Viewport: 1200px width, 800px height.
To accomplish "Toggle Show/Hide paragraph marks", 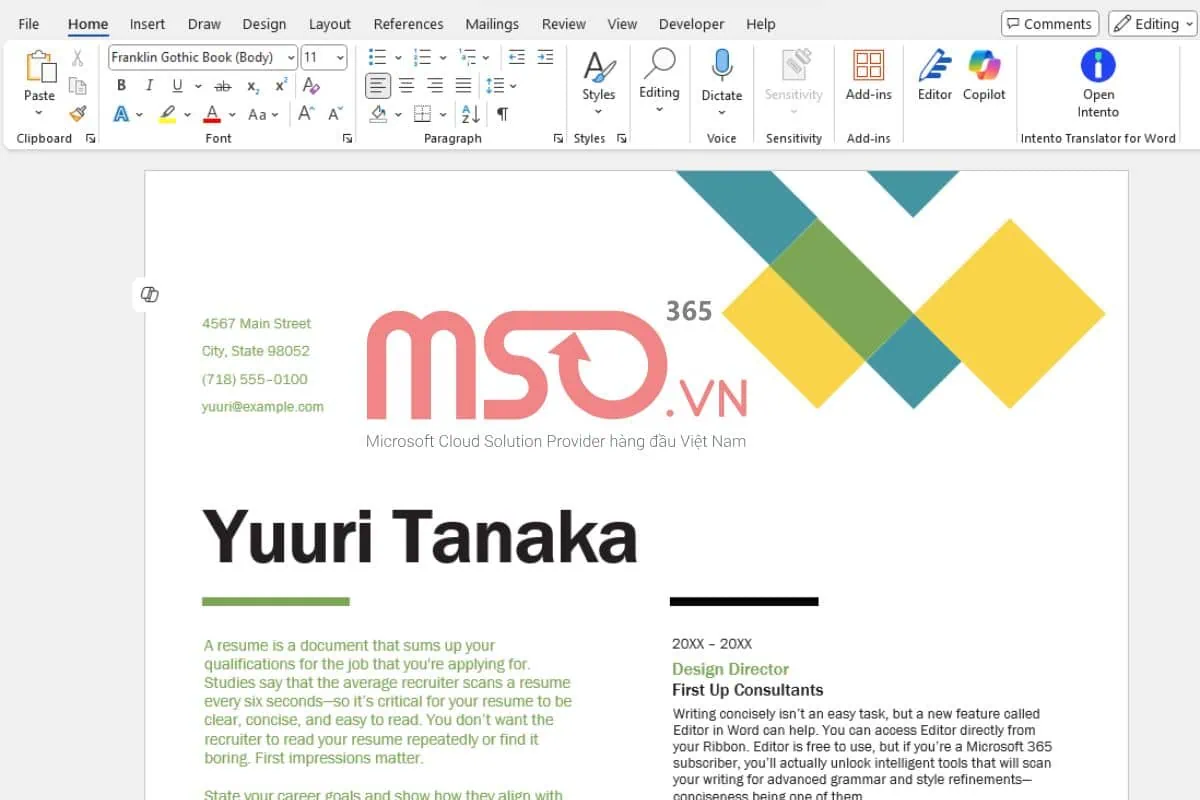I will [x=504, y=113].
